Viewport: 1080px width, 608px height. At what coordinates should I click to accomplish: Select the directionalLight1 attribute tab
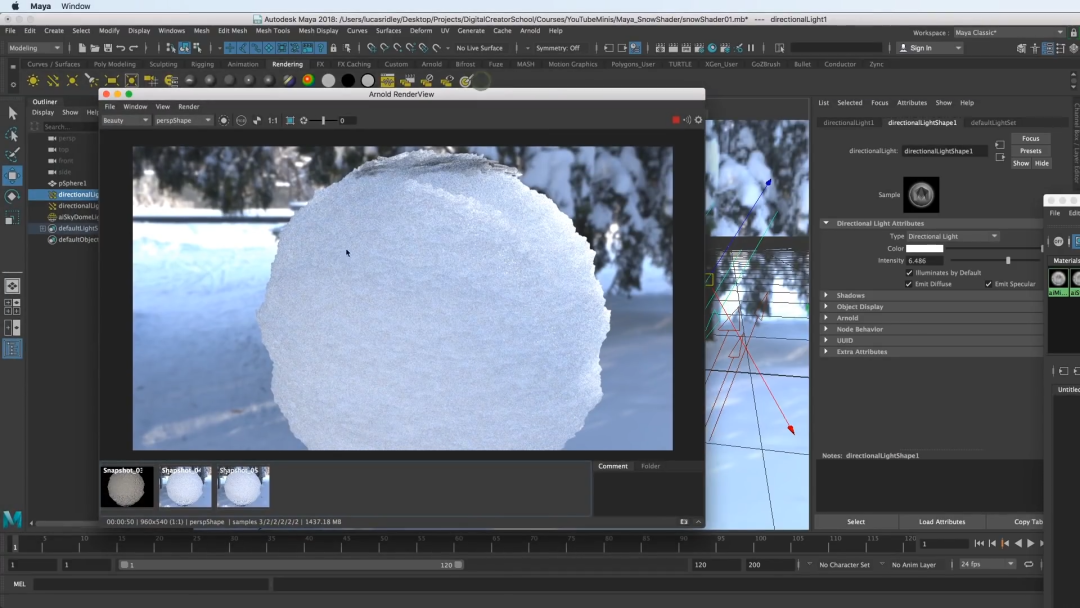tap(848, 123)
